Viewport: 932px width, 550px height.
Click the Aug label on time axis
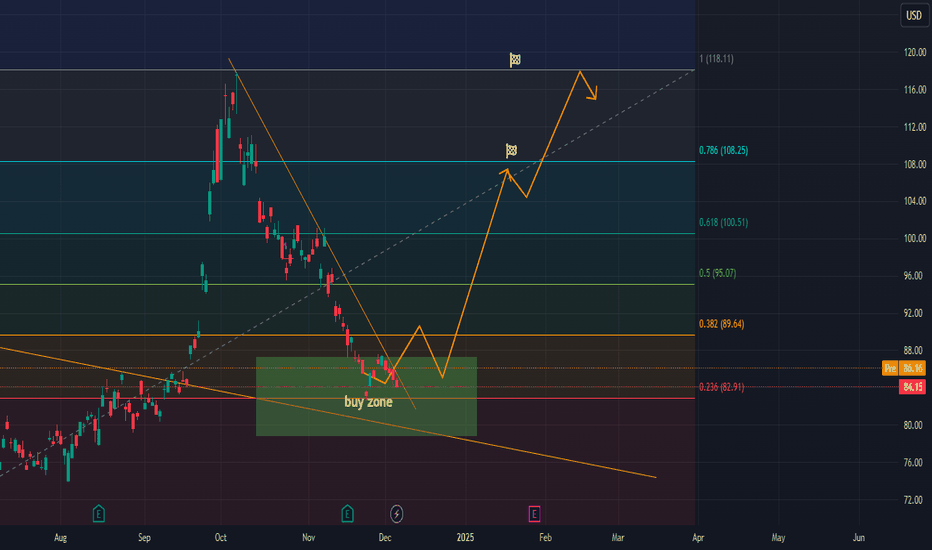pyautogui.click(x=61, y=538)
